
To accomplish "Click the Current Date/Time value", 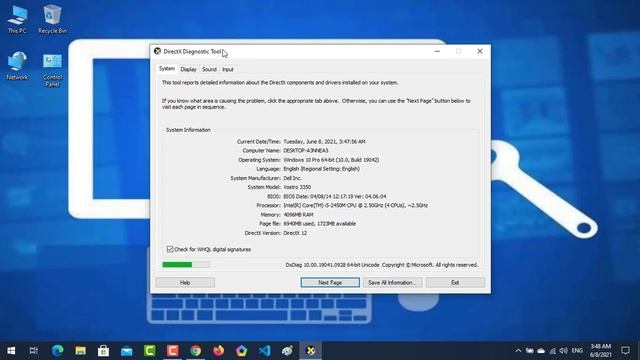I will pos(324,142).
